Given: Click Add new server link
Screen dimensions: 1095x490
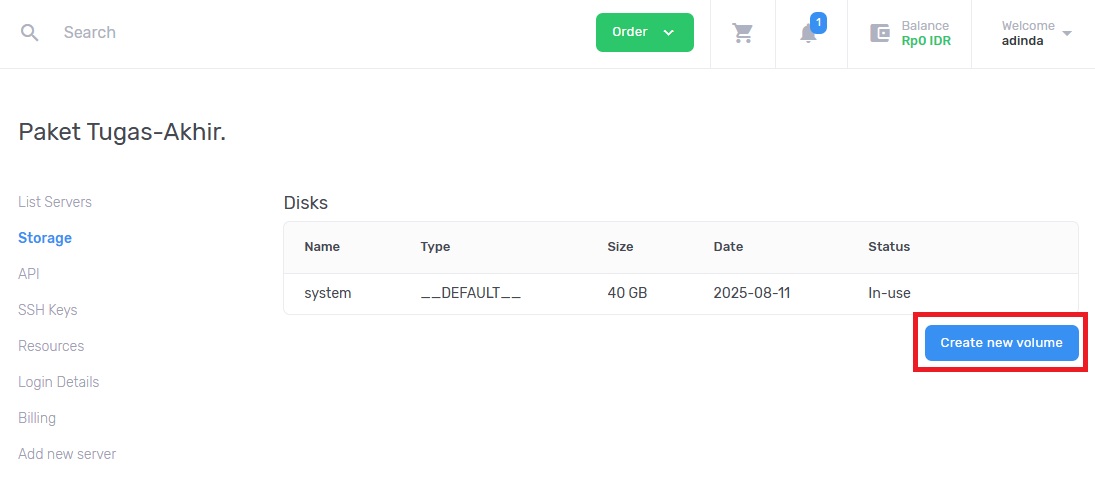Looking at the screenshot, I should pos(67,454).
